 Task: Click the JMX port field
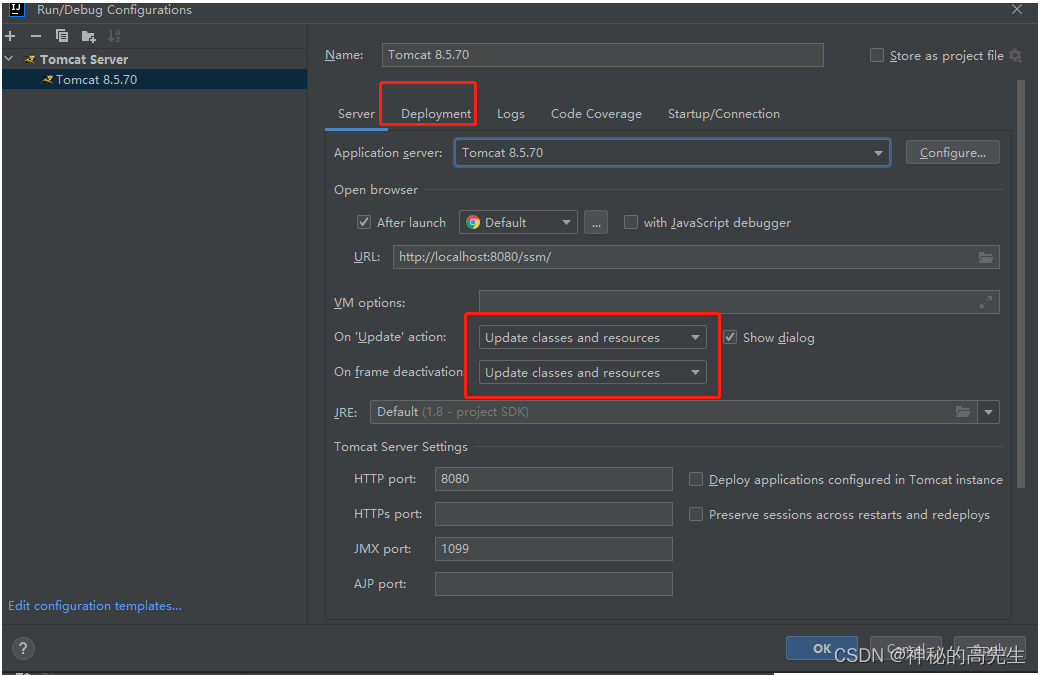(554, 549)
